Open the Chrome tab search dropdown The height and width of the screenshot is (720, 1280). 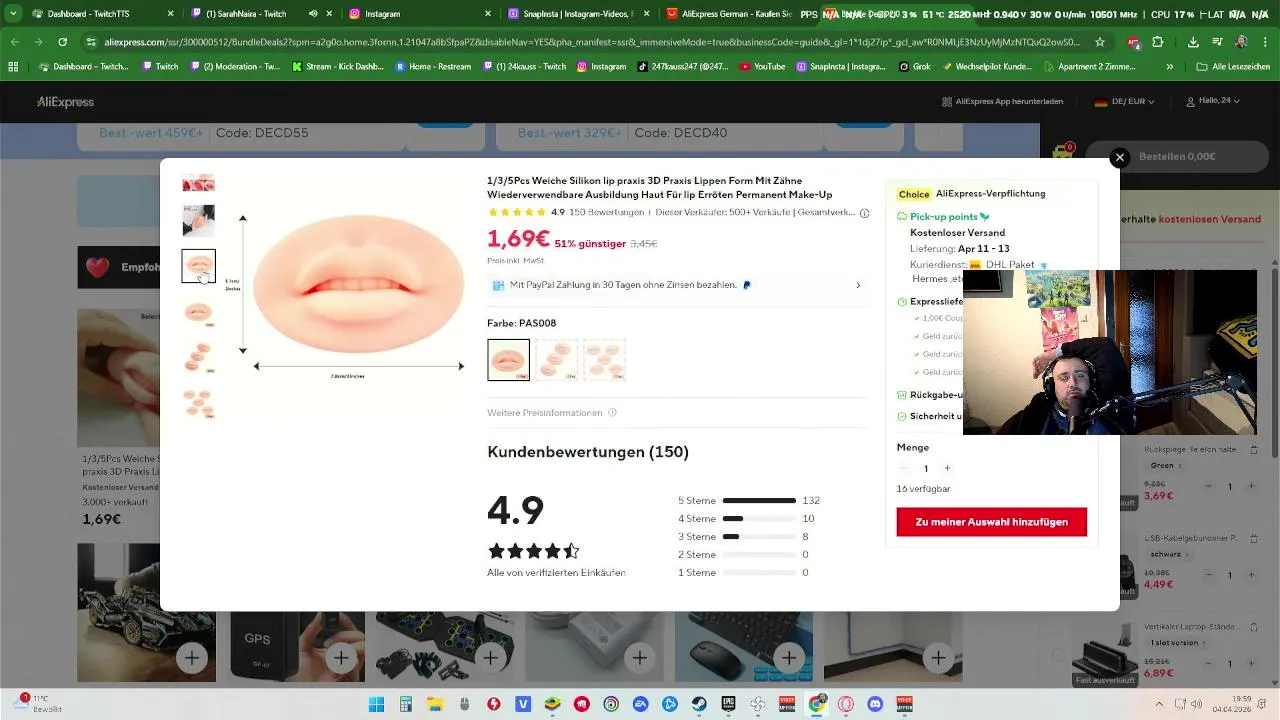point(13,14)
